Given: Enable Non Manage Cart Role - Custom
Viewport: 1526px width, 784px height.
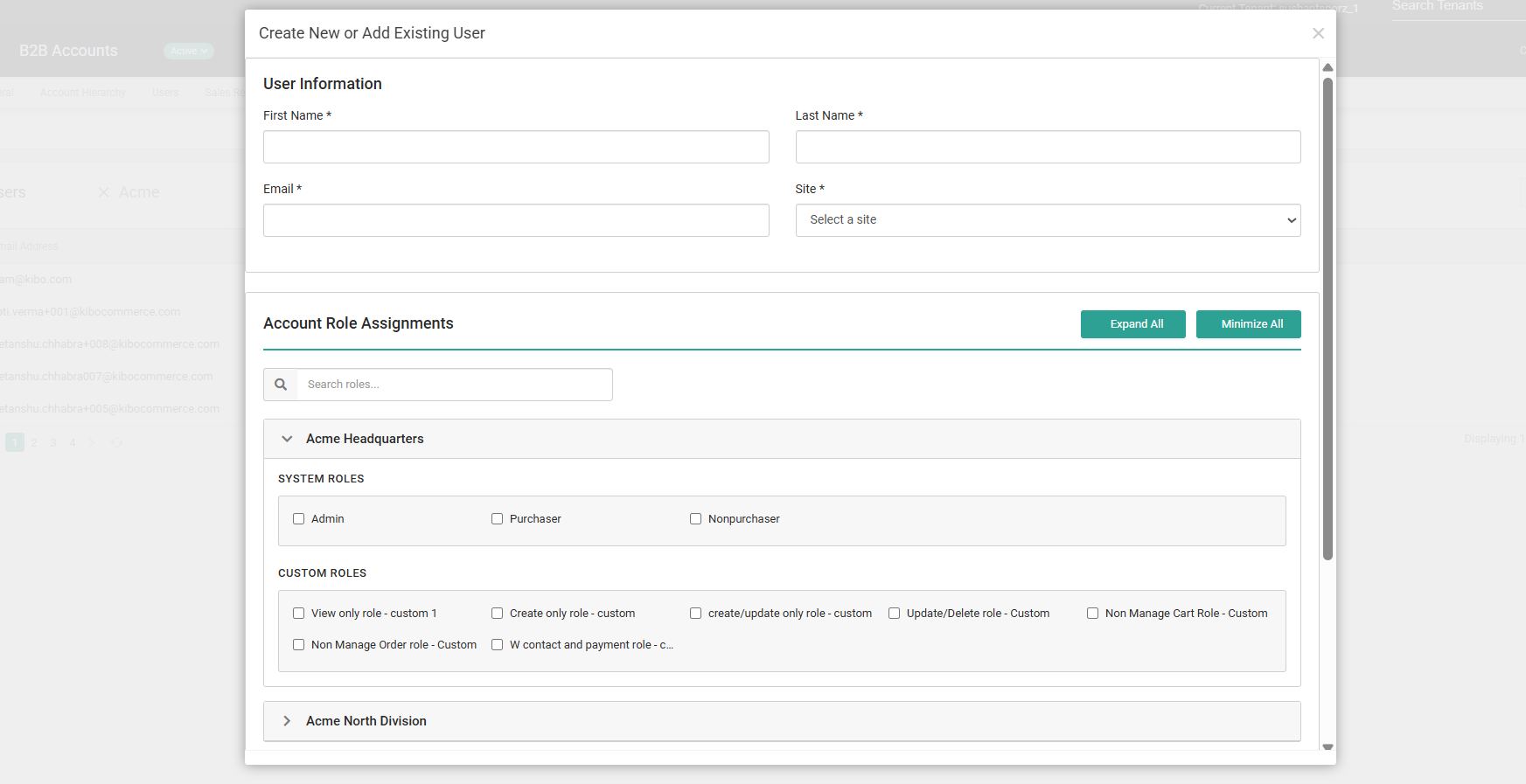Looking at the screenshot, I should click(x=1093, y=614).
